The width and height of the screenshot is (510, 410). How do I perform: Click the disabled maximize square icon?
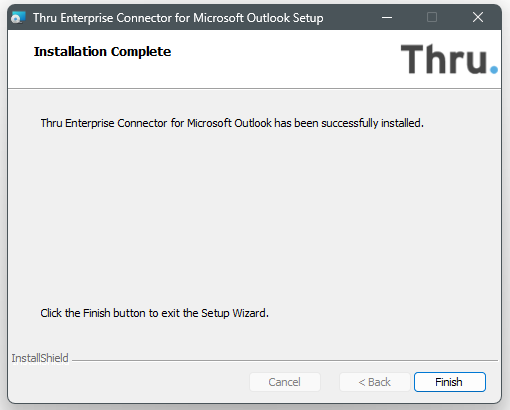[x=432, y=17]
